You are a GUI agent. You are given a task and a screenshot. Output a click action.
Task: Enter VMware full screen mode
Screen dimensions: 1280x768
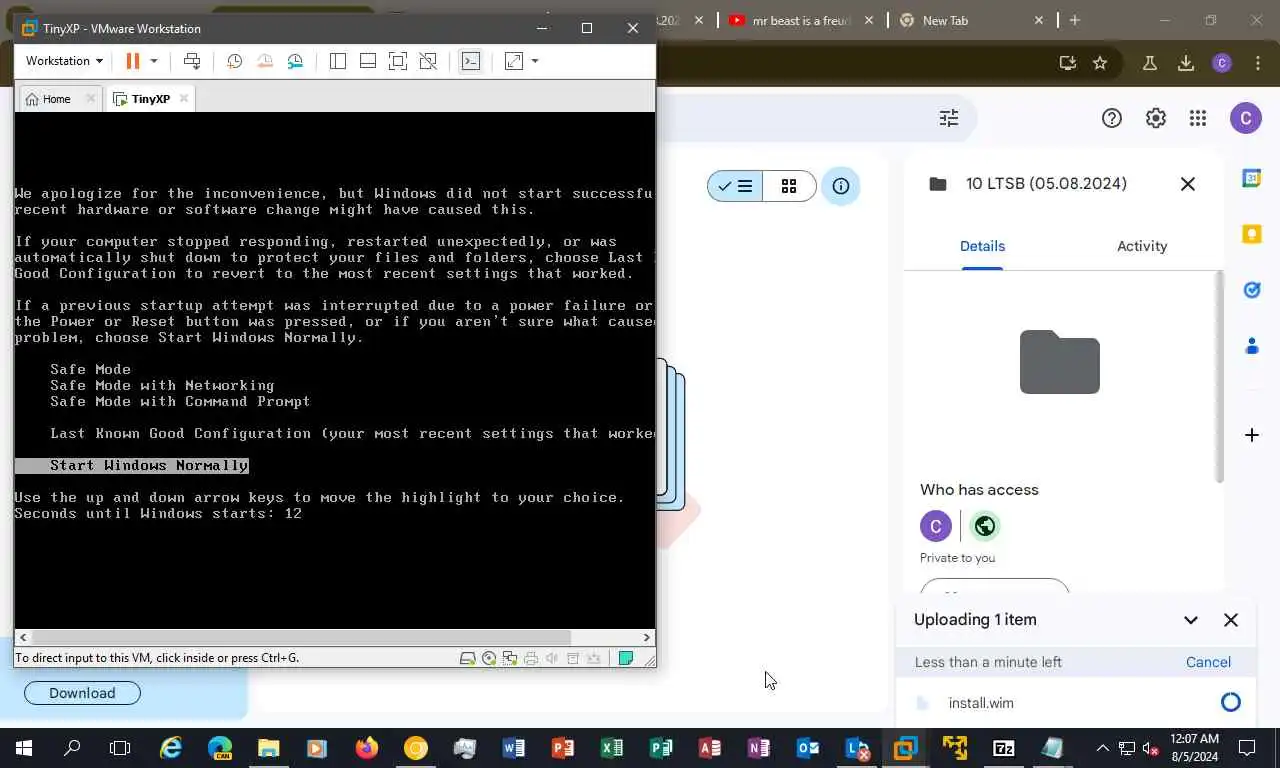(398, 61)
